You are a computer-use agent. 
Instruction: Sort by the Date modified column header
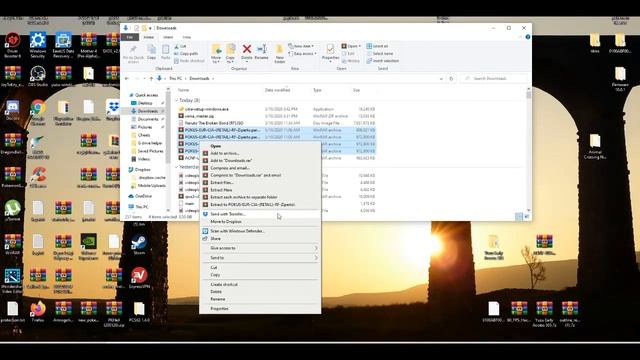pyautogui.click(x=278, y=90)
